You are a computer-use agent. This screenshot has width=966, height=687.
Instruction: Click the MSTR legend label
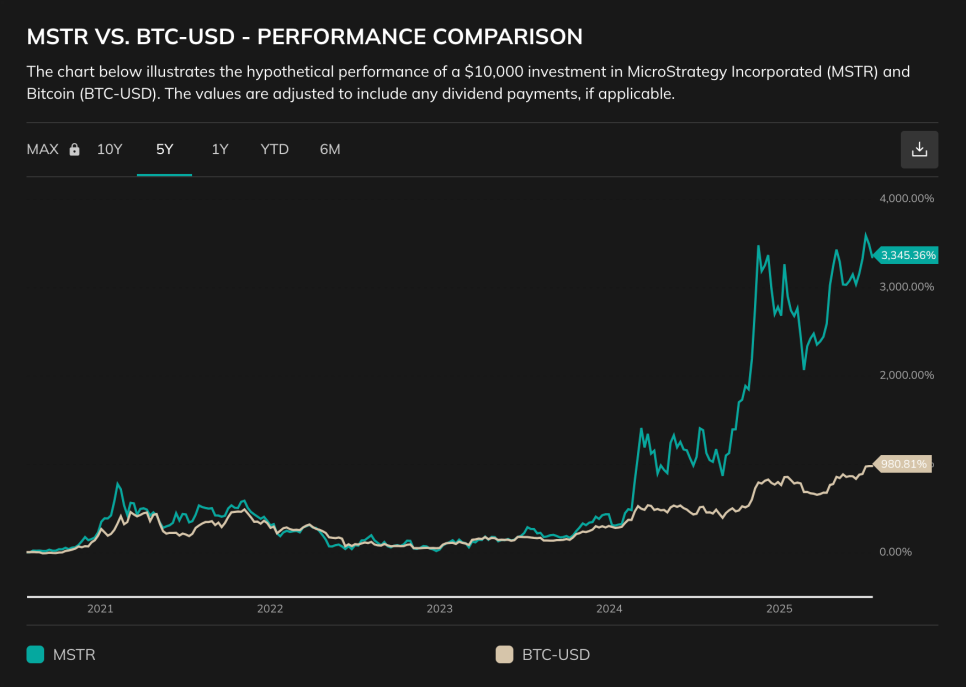pos(74,654)
